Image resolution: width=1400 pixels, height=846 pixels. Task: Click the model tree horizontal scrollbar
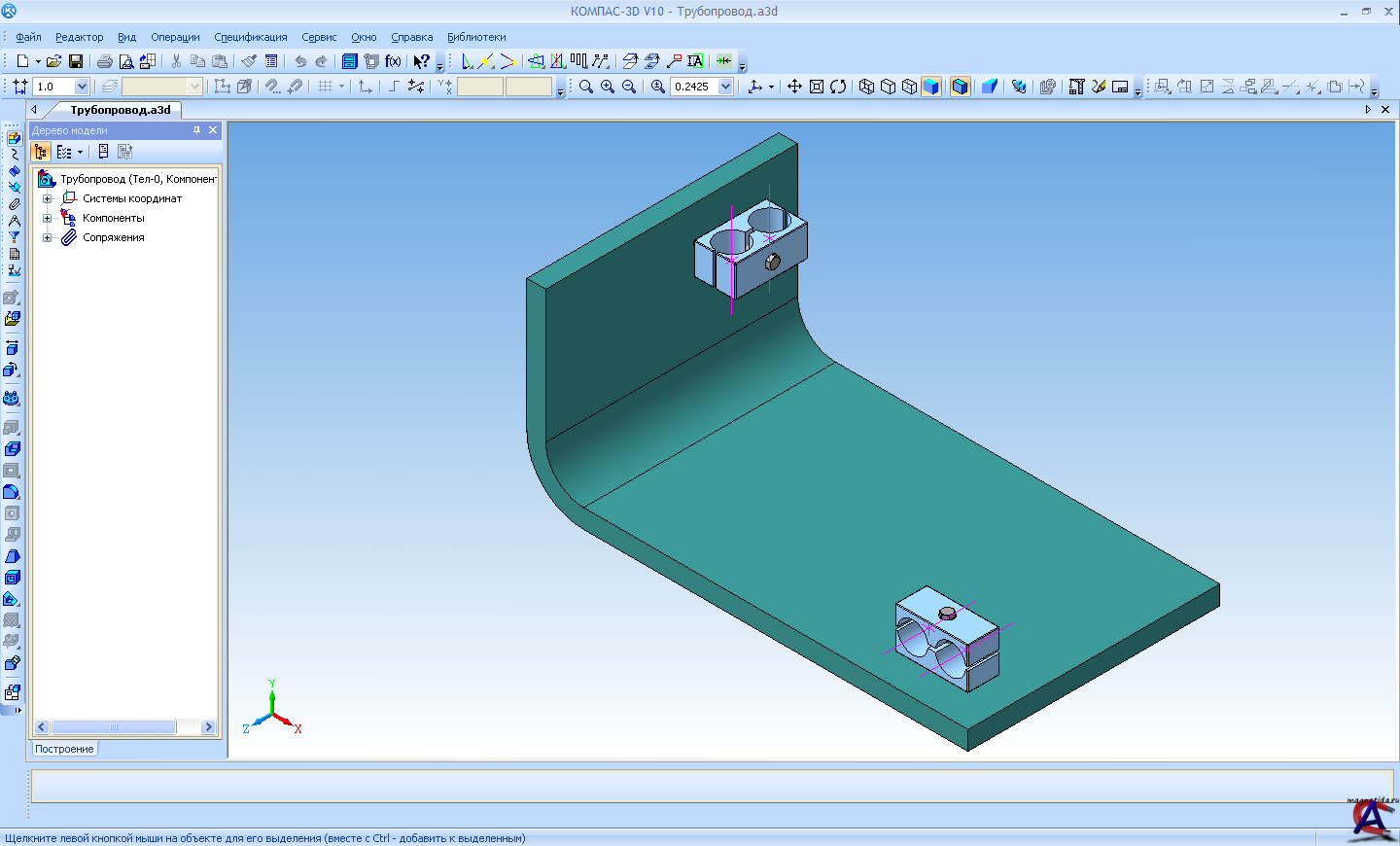click(x=114, y=727)
